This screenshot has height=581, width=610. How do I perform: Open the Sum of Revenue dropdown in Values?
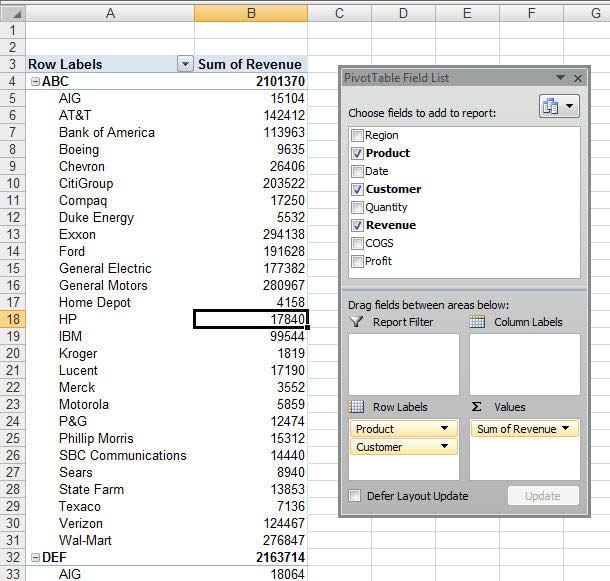point(566,429)
